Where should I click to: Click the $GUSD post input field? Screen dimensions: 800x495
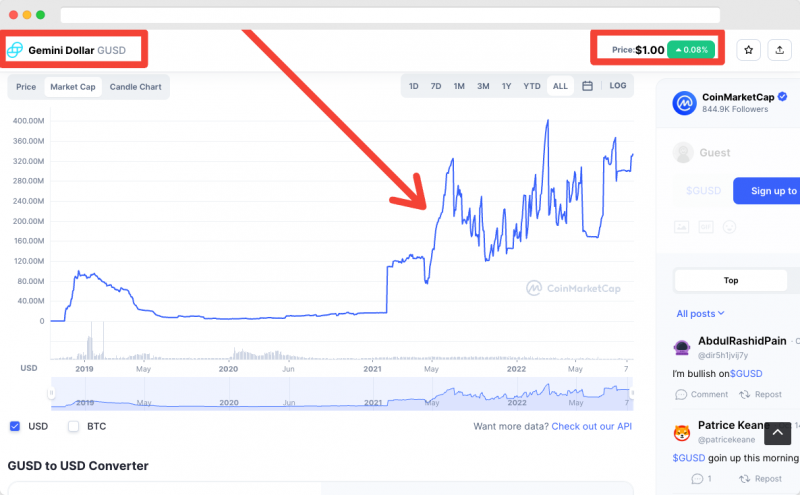coord(703,191)
